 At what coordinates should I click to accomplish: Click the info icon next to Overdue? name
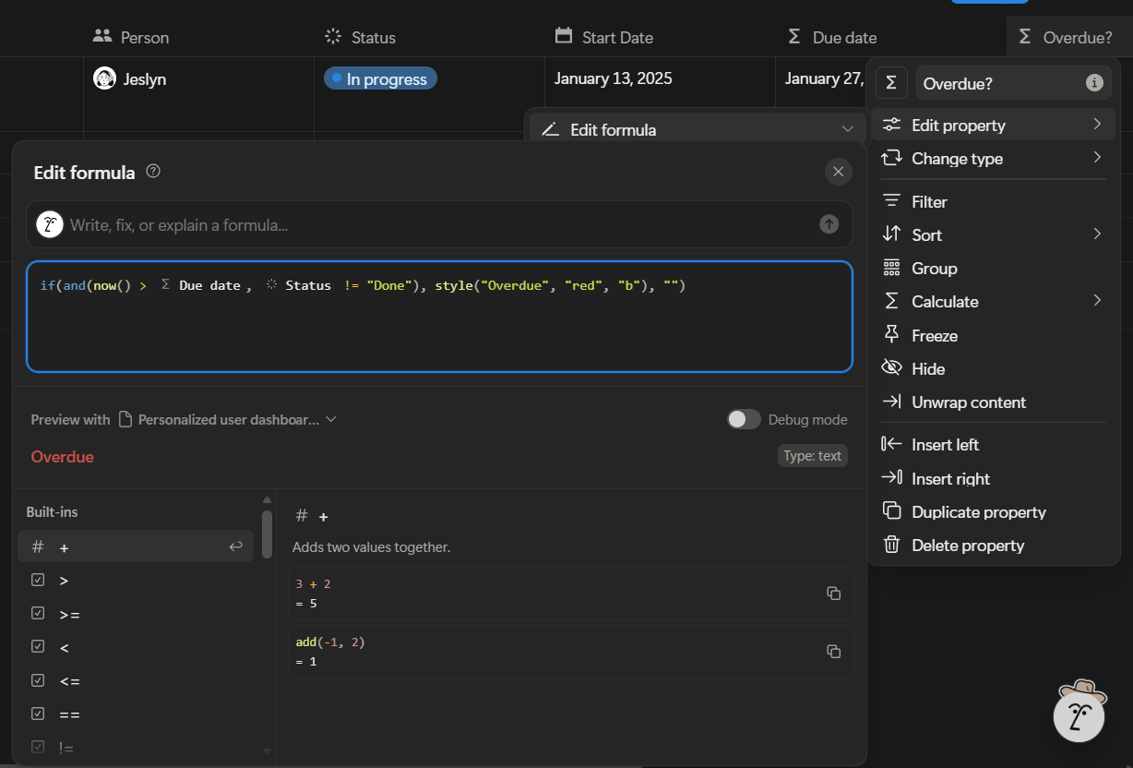coord(1095,83)
